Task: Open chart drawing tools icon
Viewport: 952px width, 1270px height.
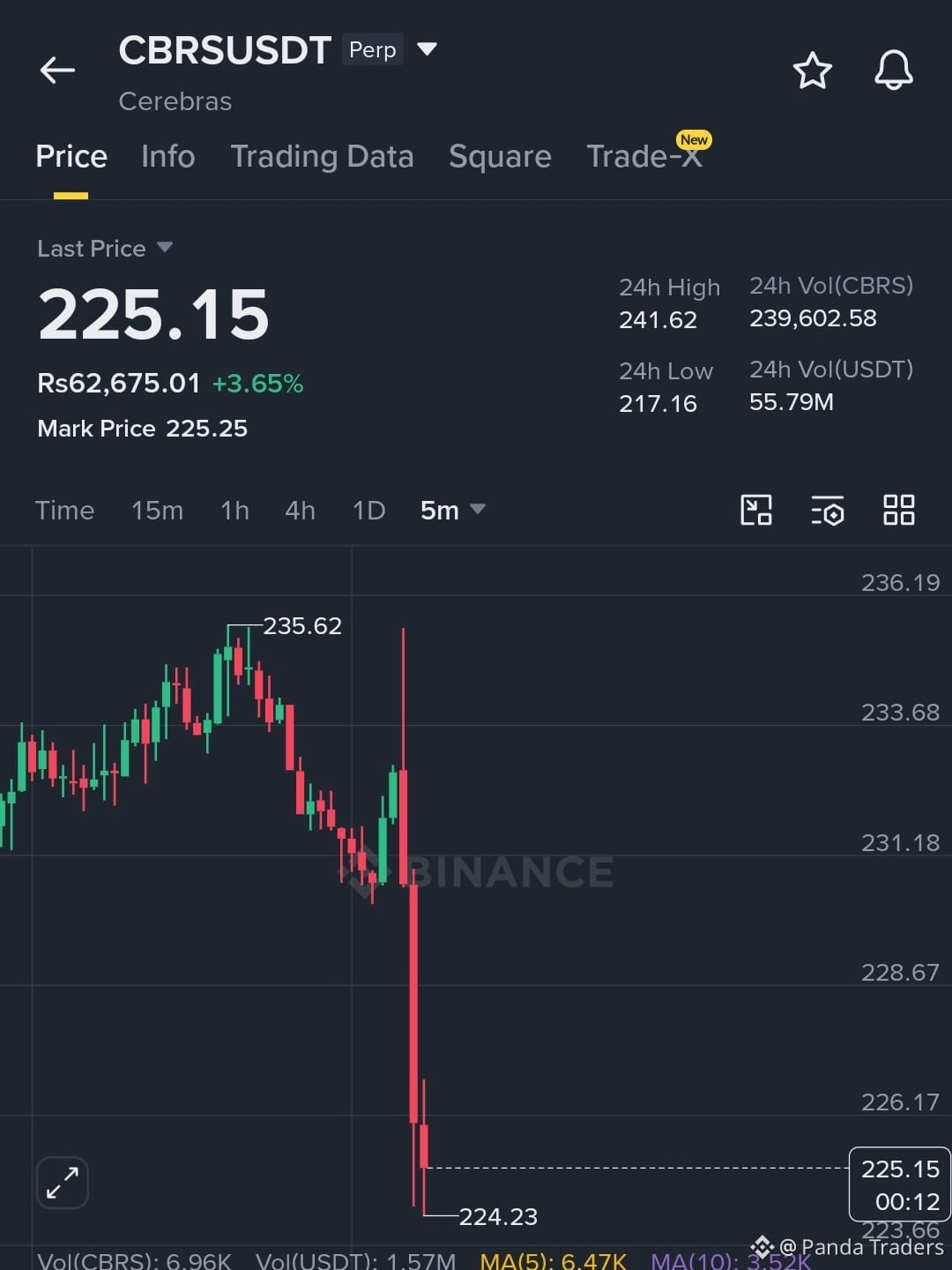Action: 756,510
